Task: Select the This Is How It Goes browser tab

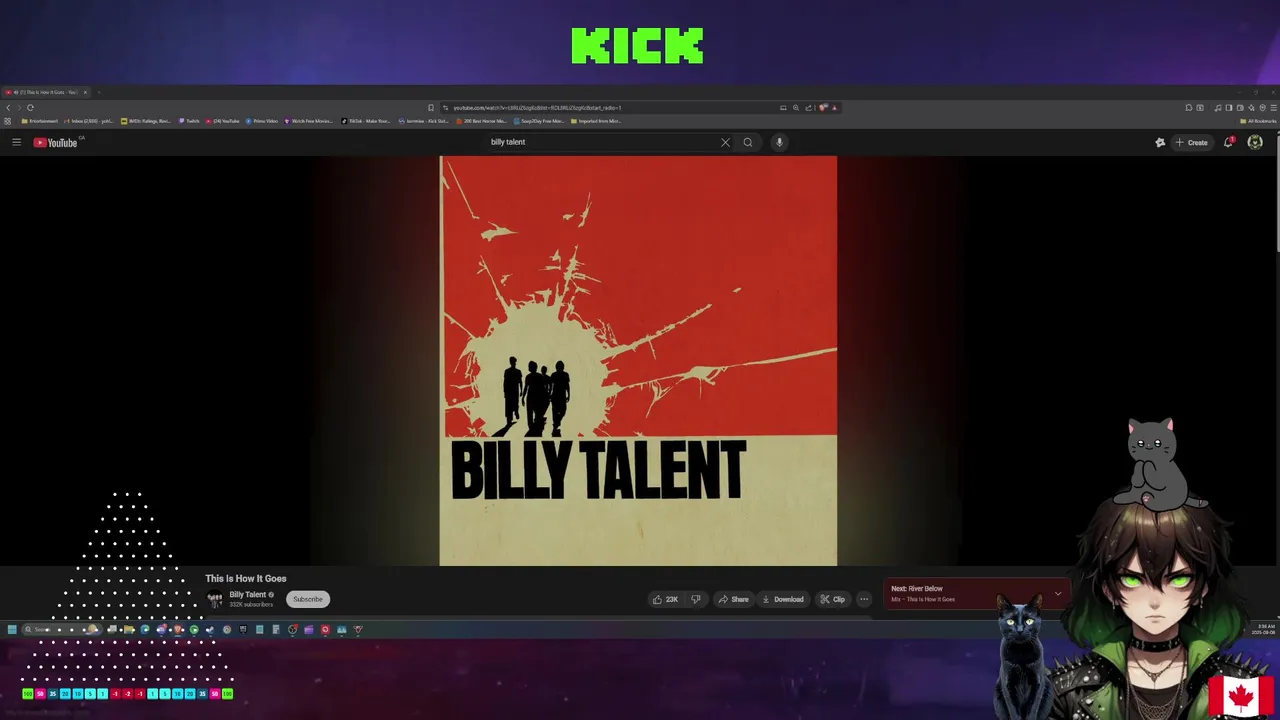Action: click(x=45, y=92)
